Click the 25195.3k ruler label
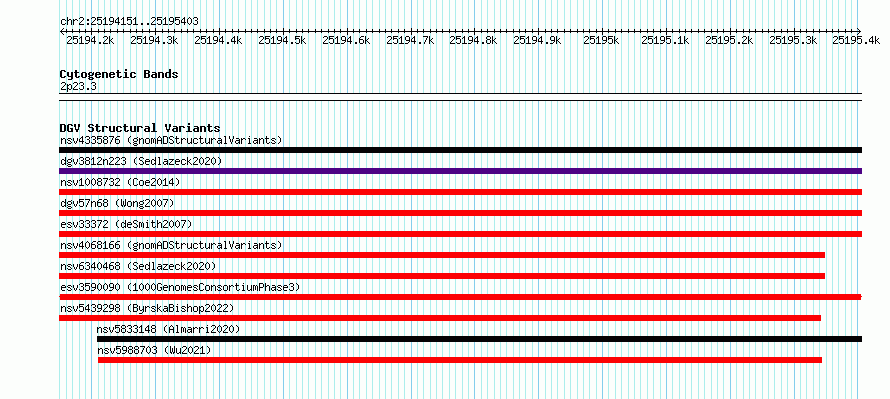The image size is (890, 399). tap(794, 40)
